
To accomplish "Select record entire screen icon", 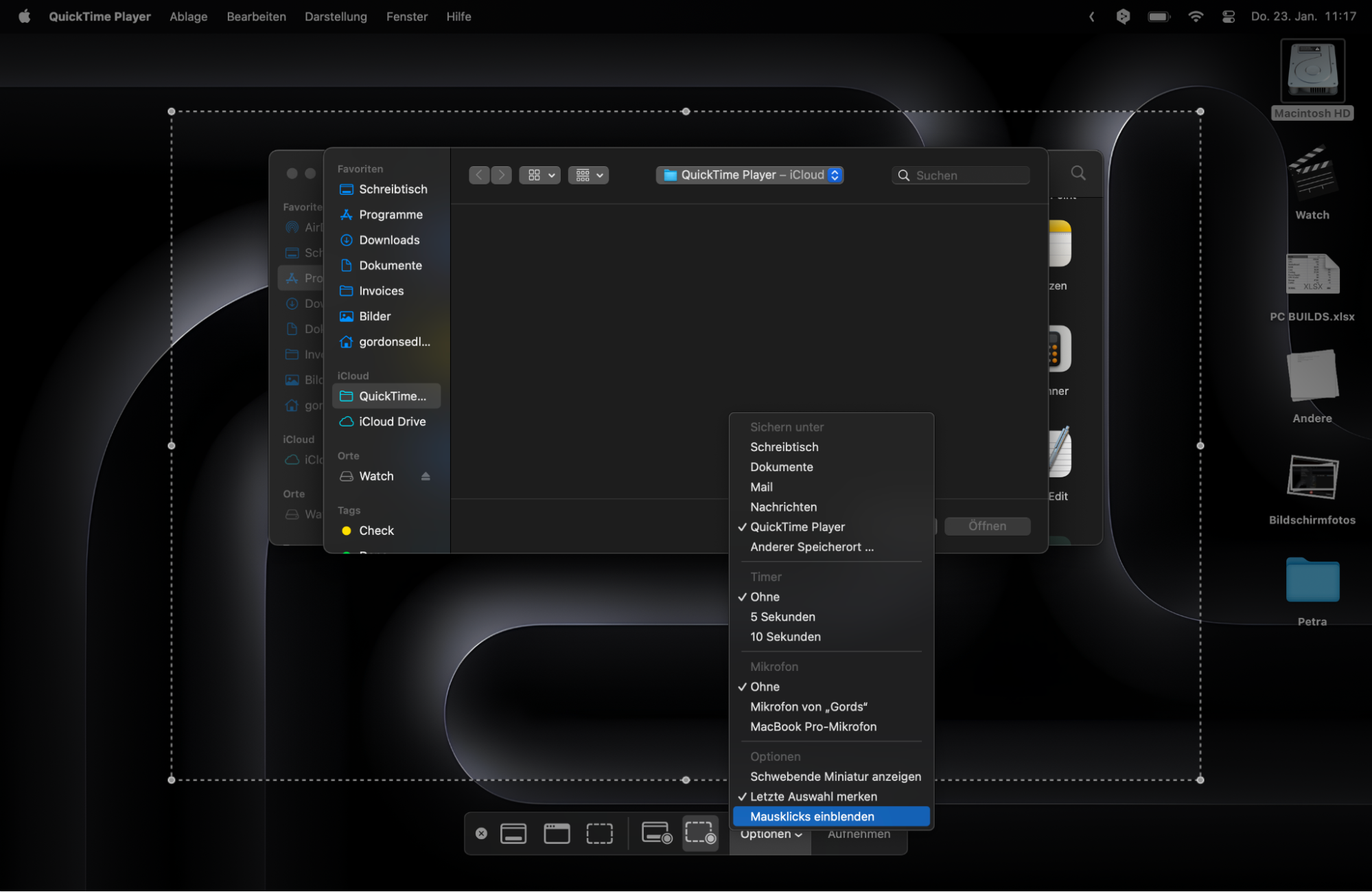I will click(x=657, y=834).
